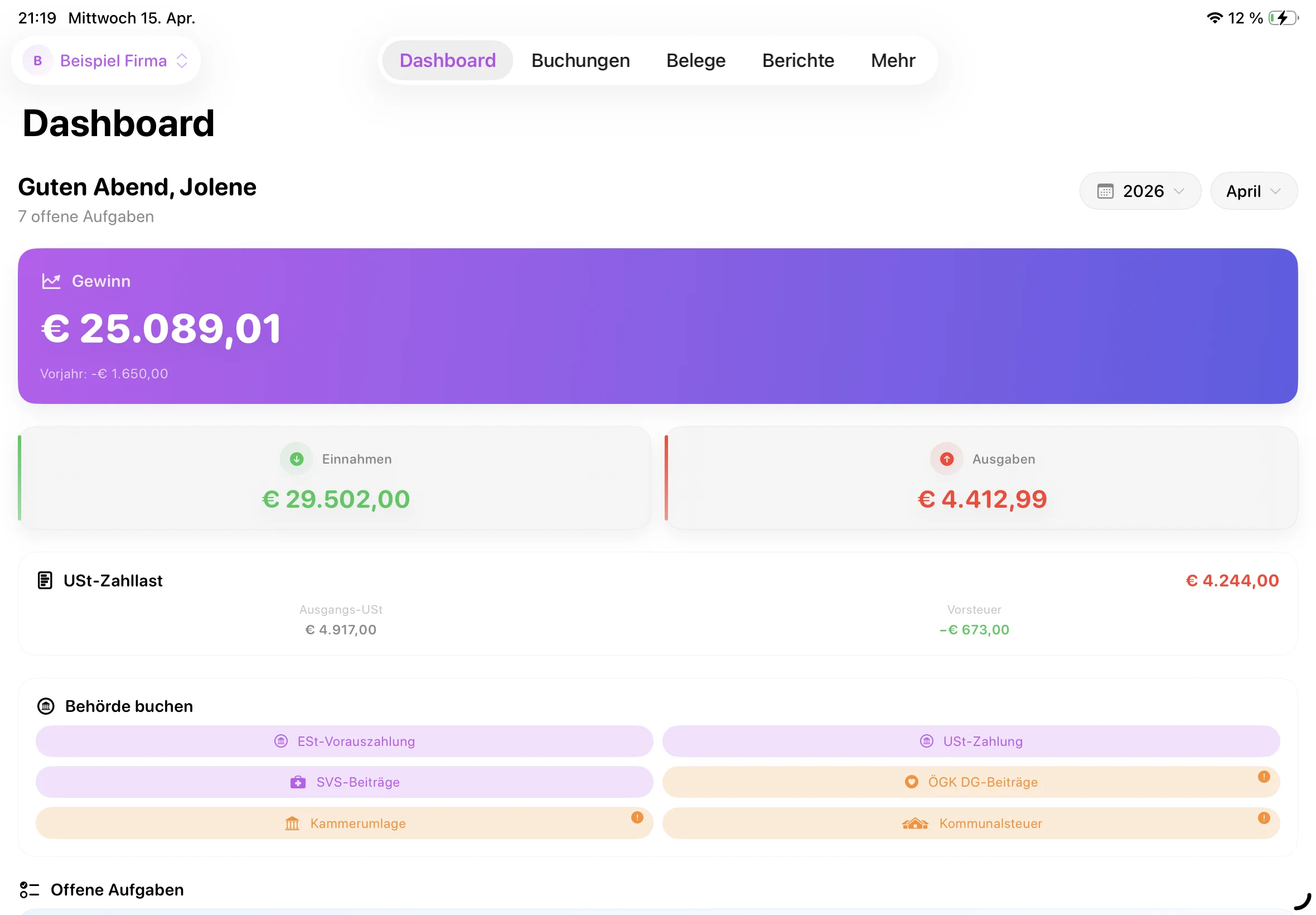Click the Offene Aufgaben checklist icon
Screen dimensions: 1316x915
29,889
